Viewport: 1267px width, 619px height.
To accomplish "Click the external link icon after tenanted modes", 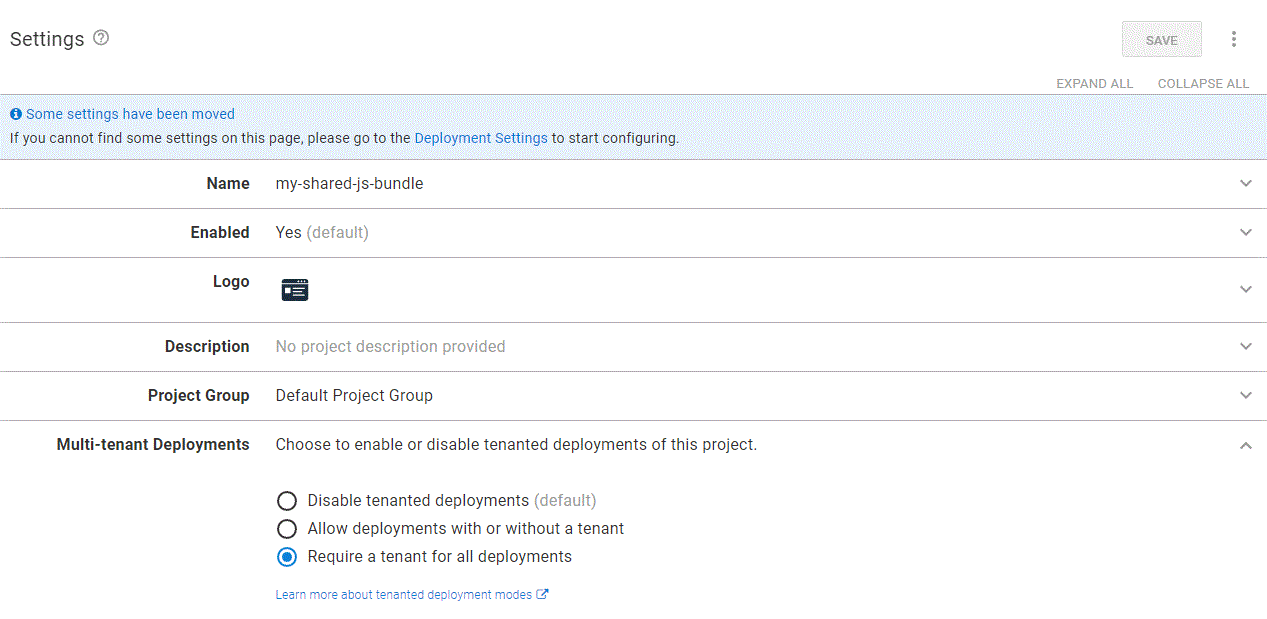I will point(542,594).
